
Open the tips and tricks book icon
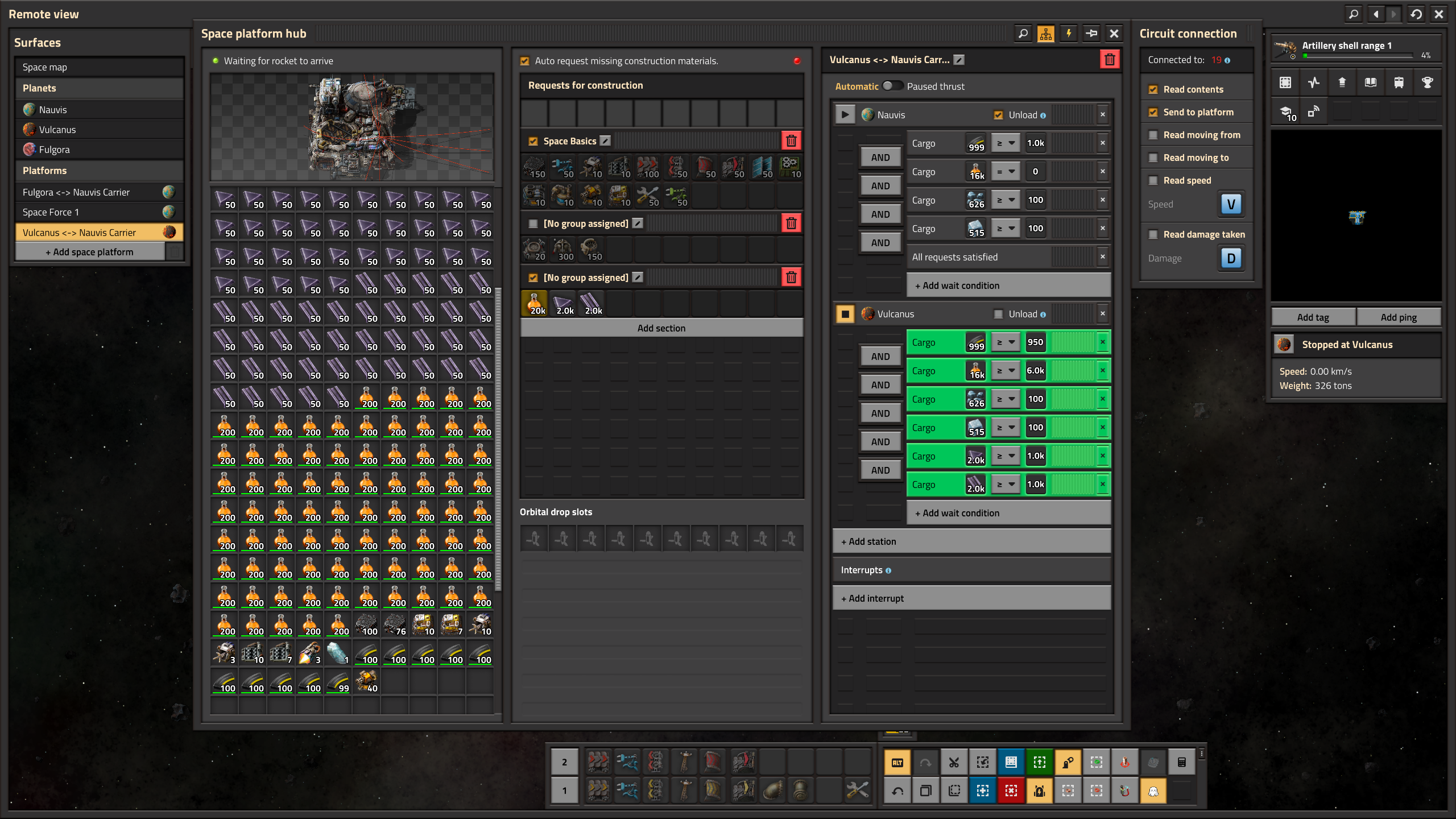(1370, 82)
